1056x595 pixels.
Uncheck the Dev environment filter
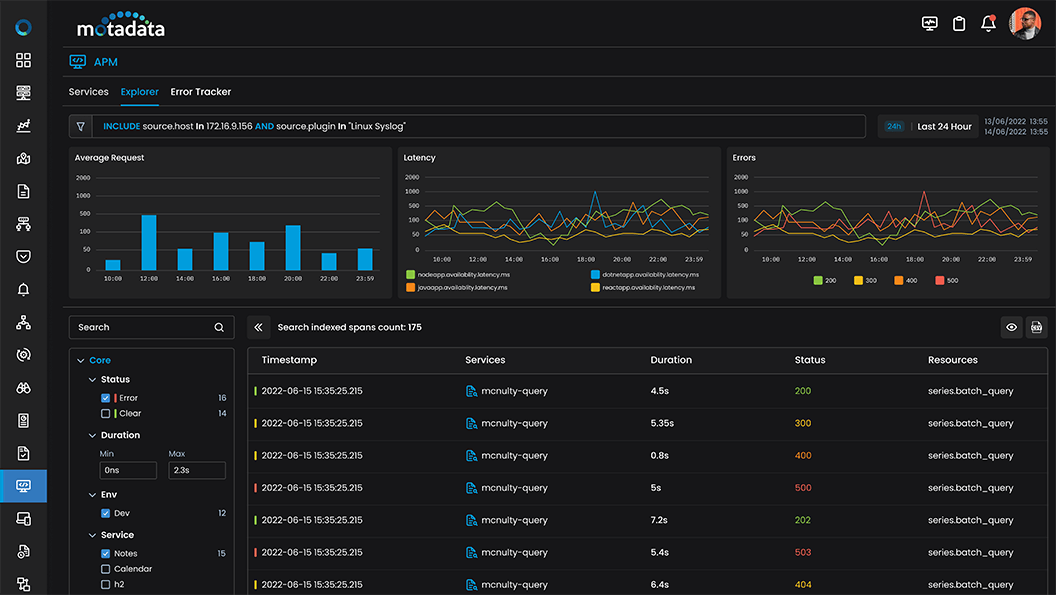(x=105, y=512)
